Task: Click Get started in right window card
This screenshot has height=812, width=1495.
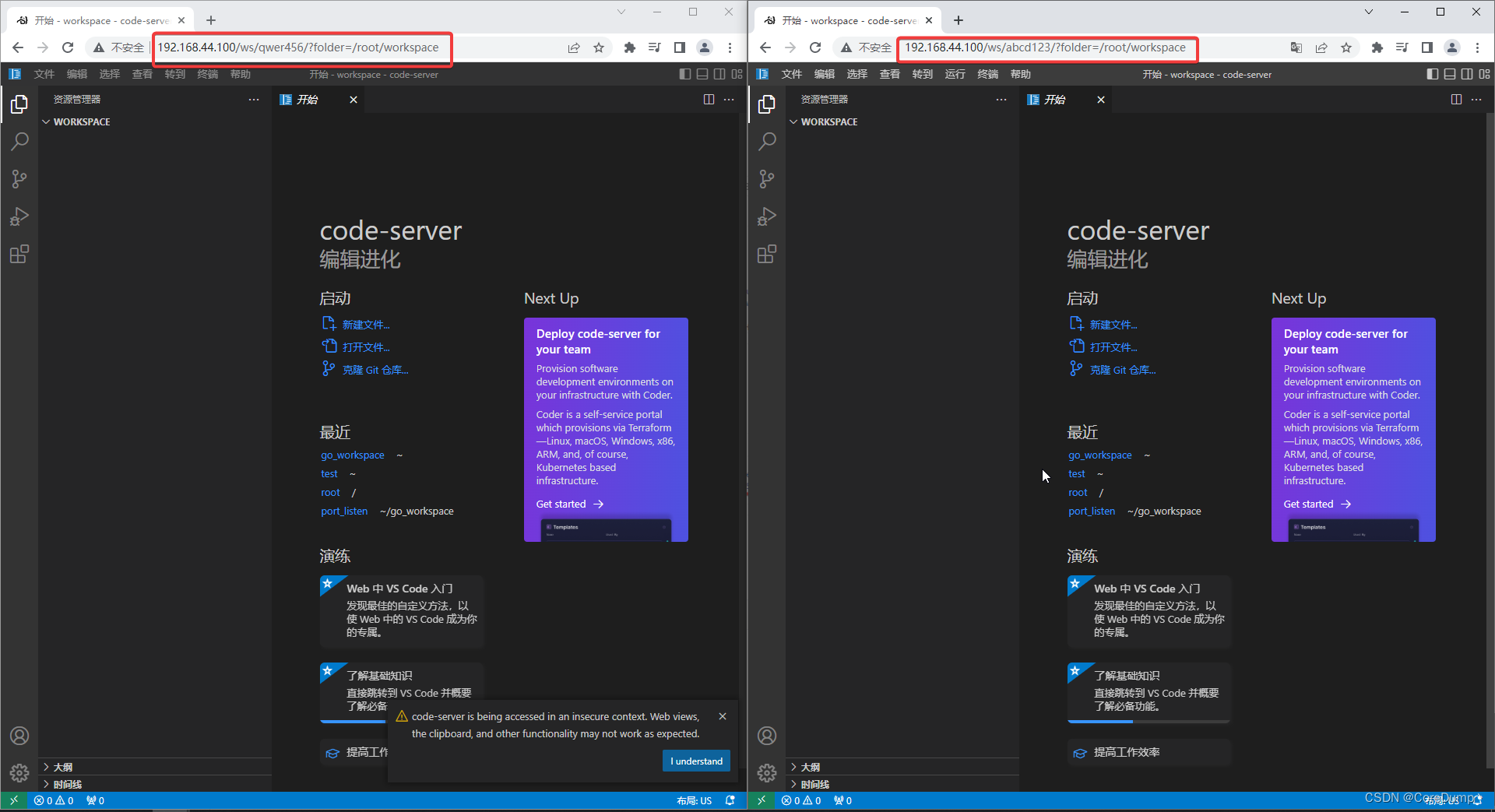Action: tap(1317, 504)
